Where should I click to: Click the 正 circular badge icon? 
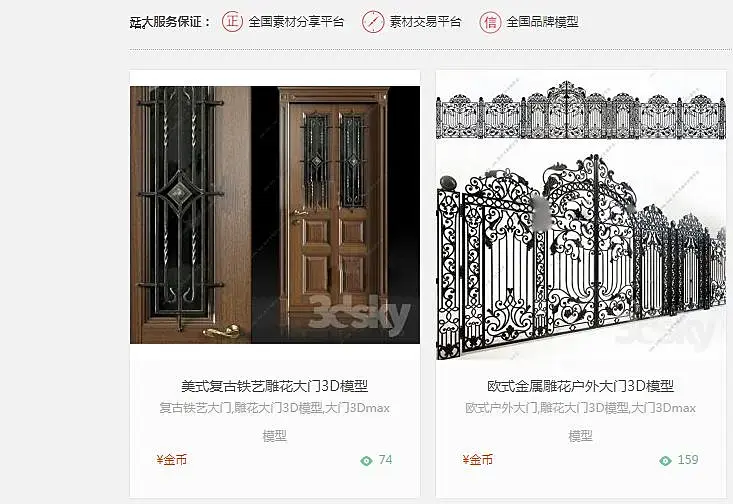[x=232, y=22]
